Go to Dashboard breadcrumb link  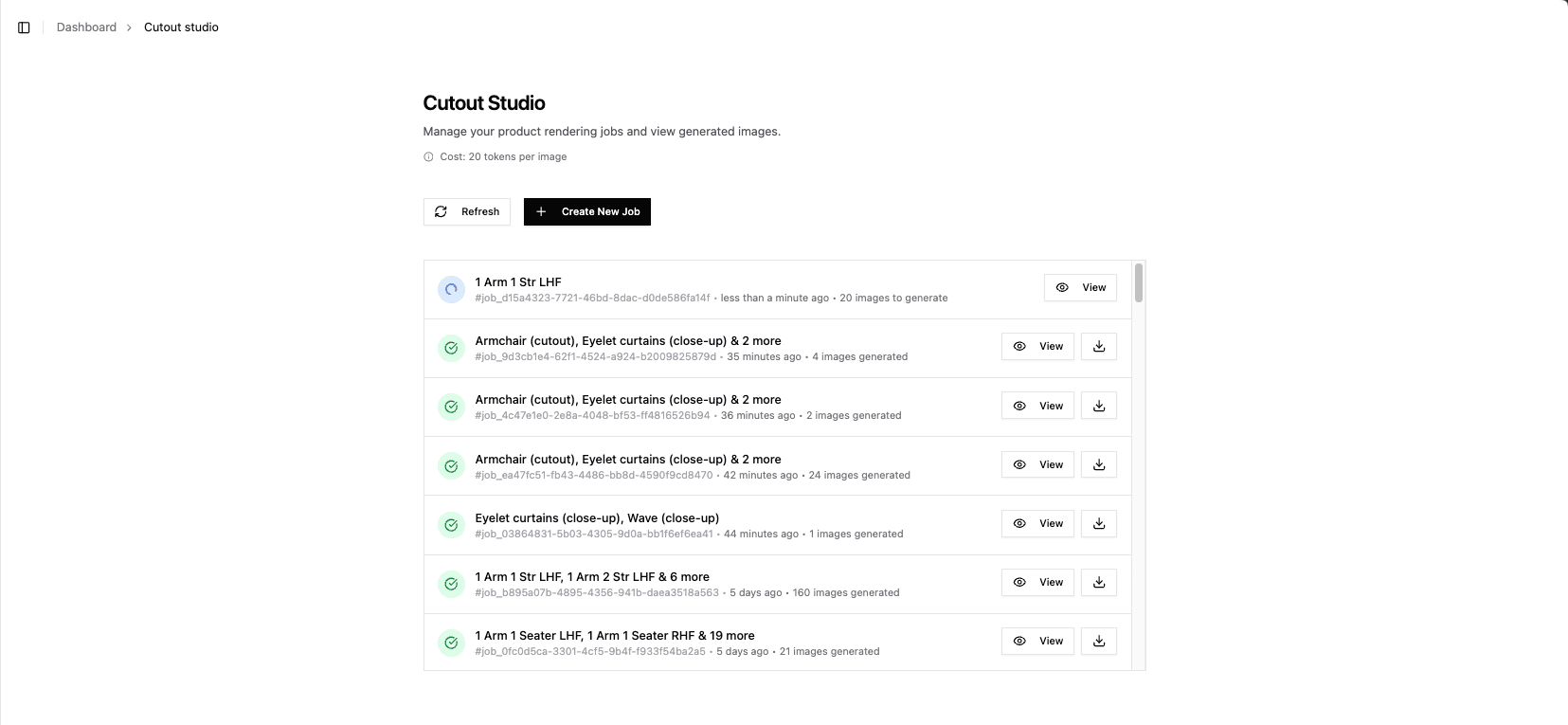[86, 27]
